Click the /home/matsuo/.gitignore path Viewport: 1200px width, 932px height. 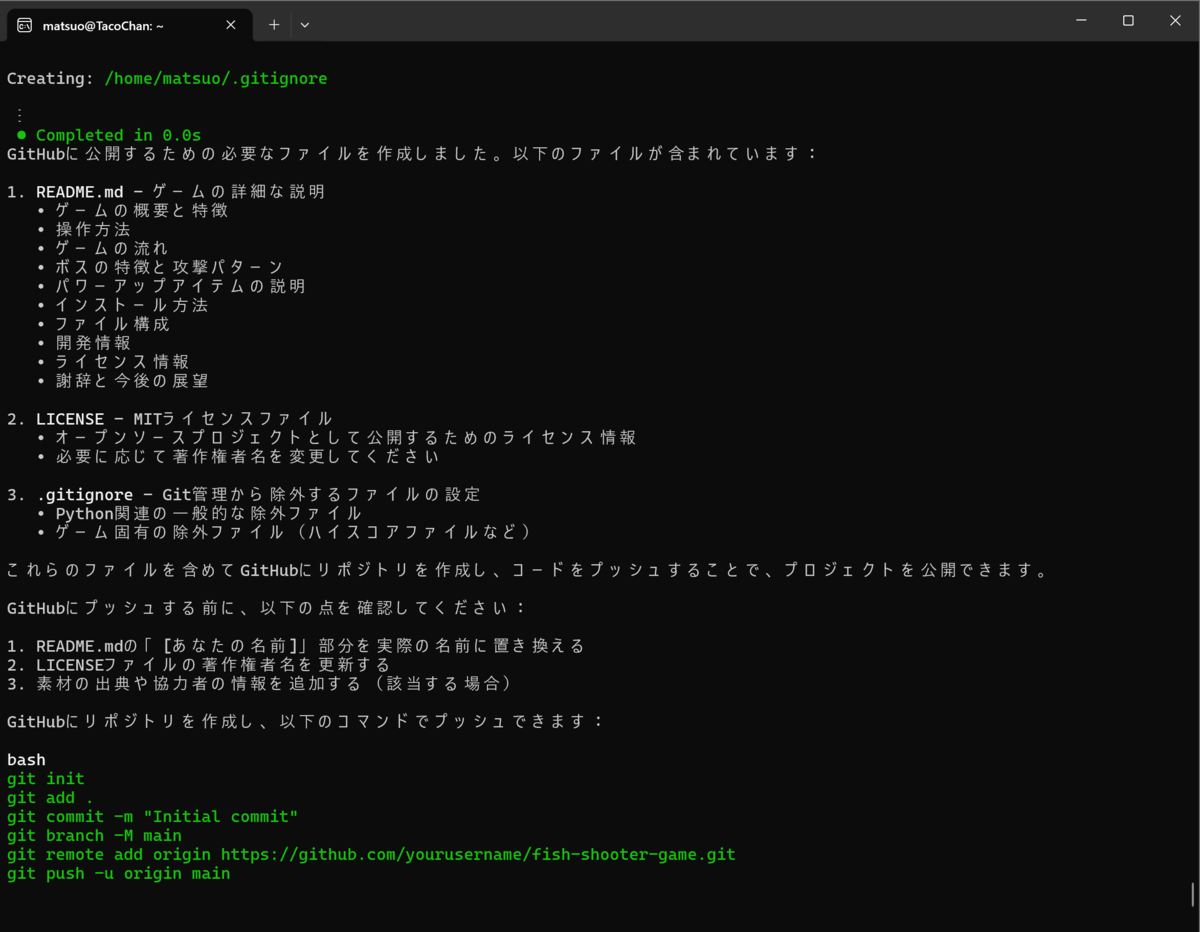click(x=216, y=78)
